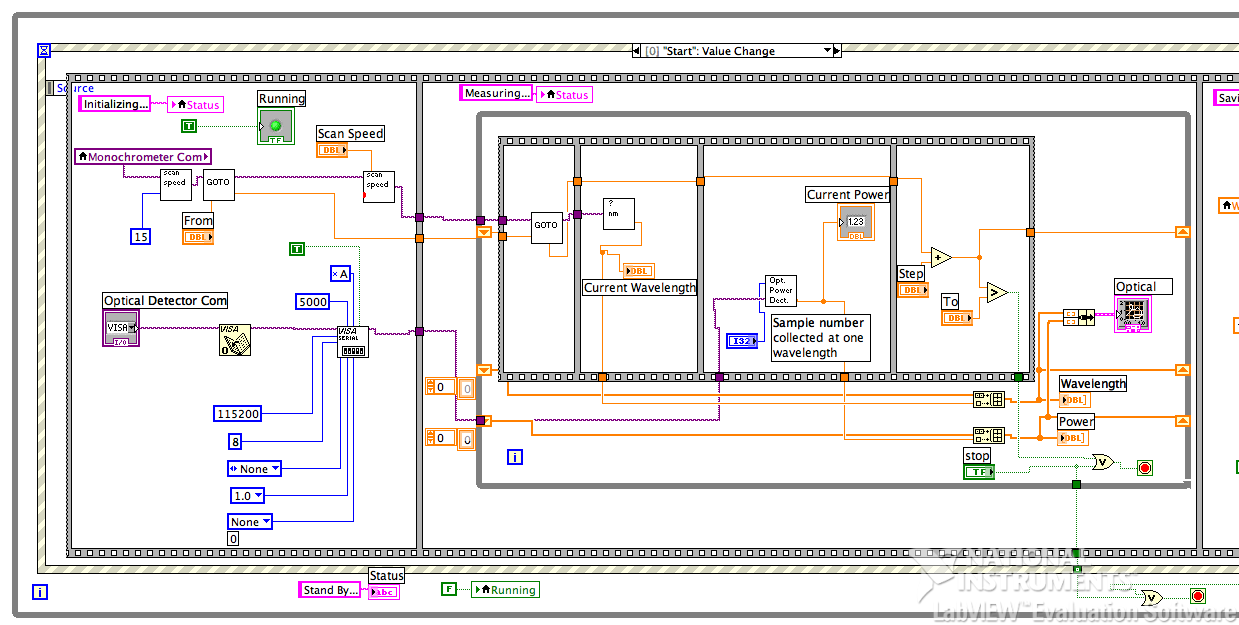Screen dimensions: 1239x625
Task: Select the Bundle cluster node
Action: tap(1078, 317)
